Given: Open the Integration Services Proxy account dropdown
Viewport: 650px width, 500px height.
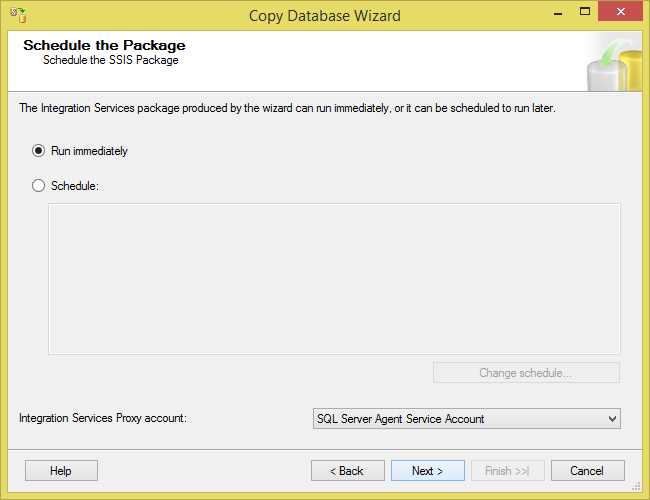Looking at the screenshot, I should pyautogui.click(x=466, y=419).
